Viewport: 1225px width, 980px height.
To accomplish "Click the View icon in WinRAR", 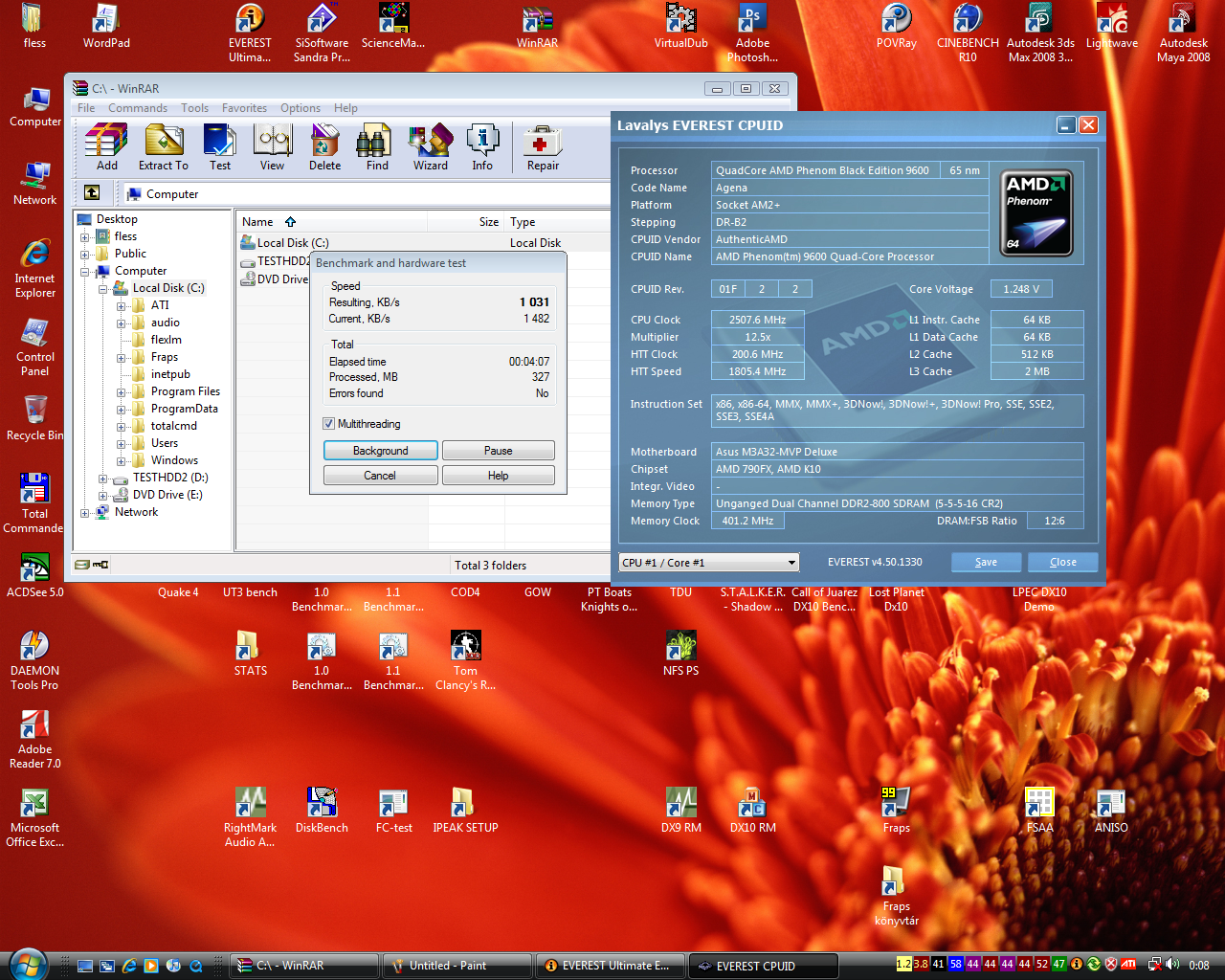I will 273,147.
